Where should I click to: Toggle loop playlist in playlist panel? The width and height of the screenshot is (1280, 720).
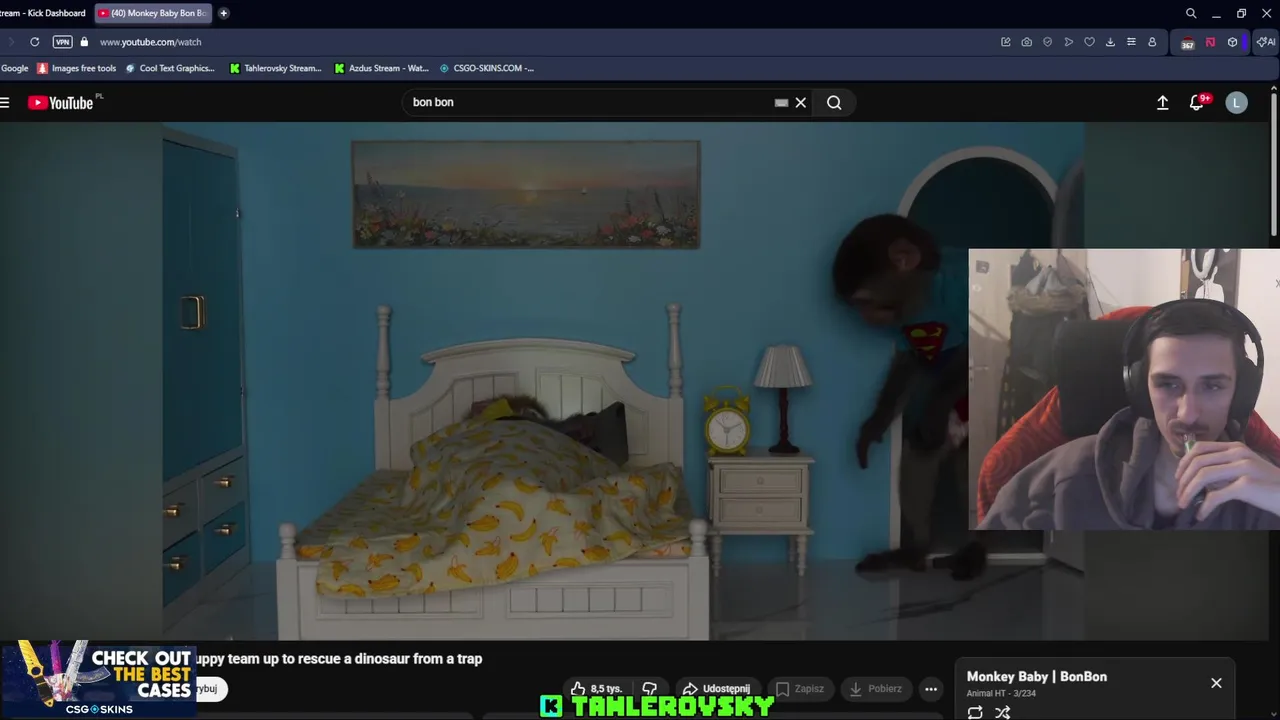(x=975, y=712)
